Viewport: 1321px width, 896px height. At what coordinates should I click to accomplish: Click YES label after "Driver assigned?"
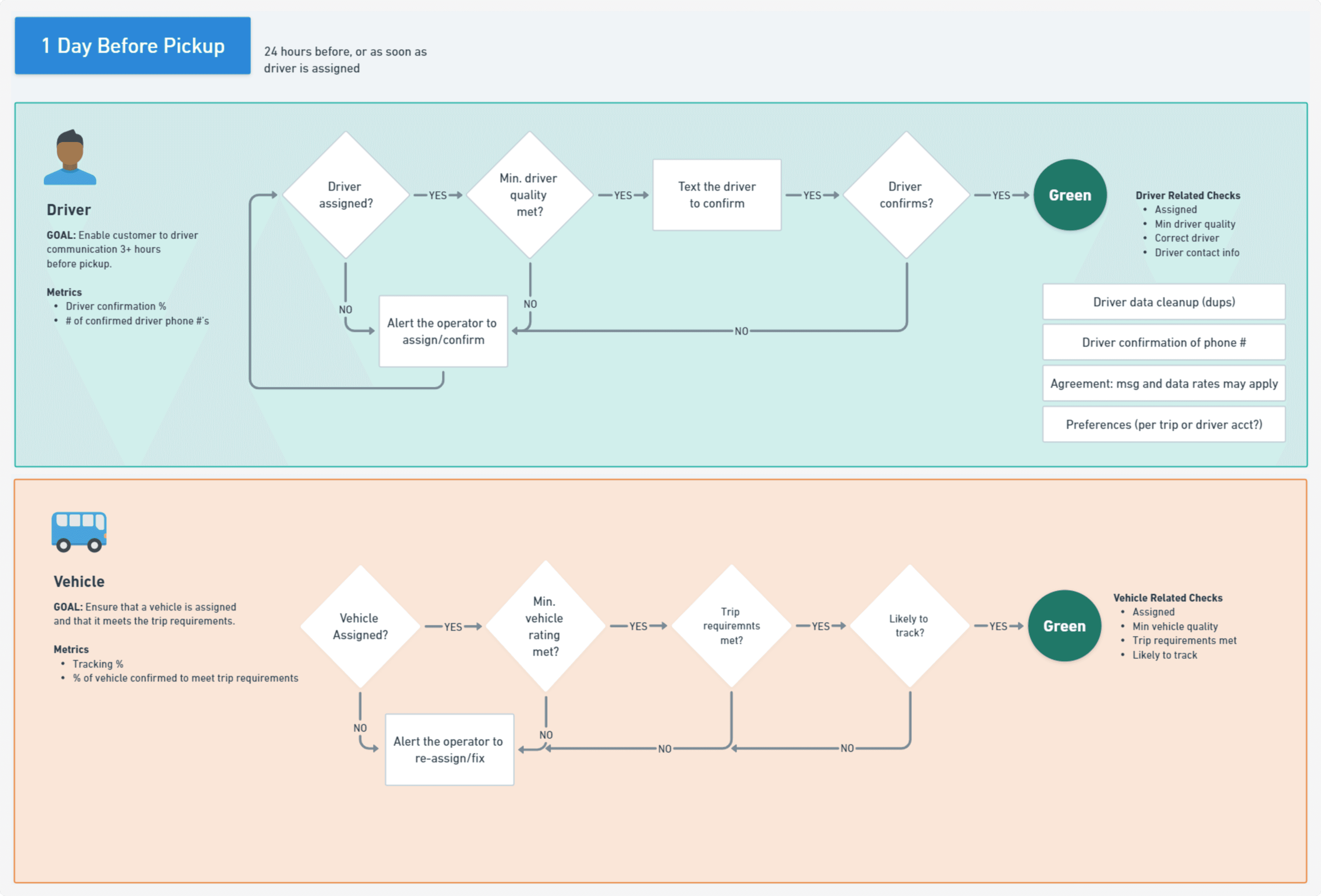coord(438,195)
